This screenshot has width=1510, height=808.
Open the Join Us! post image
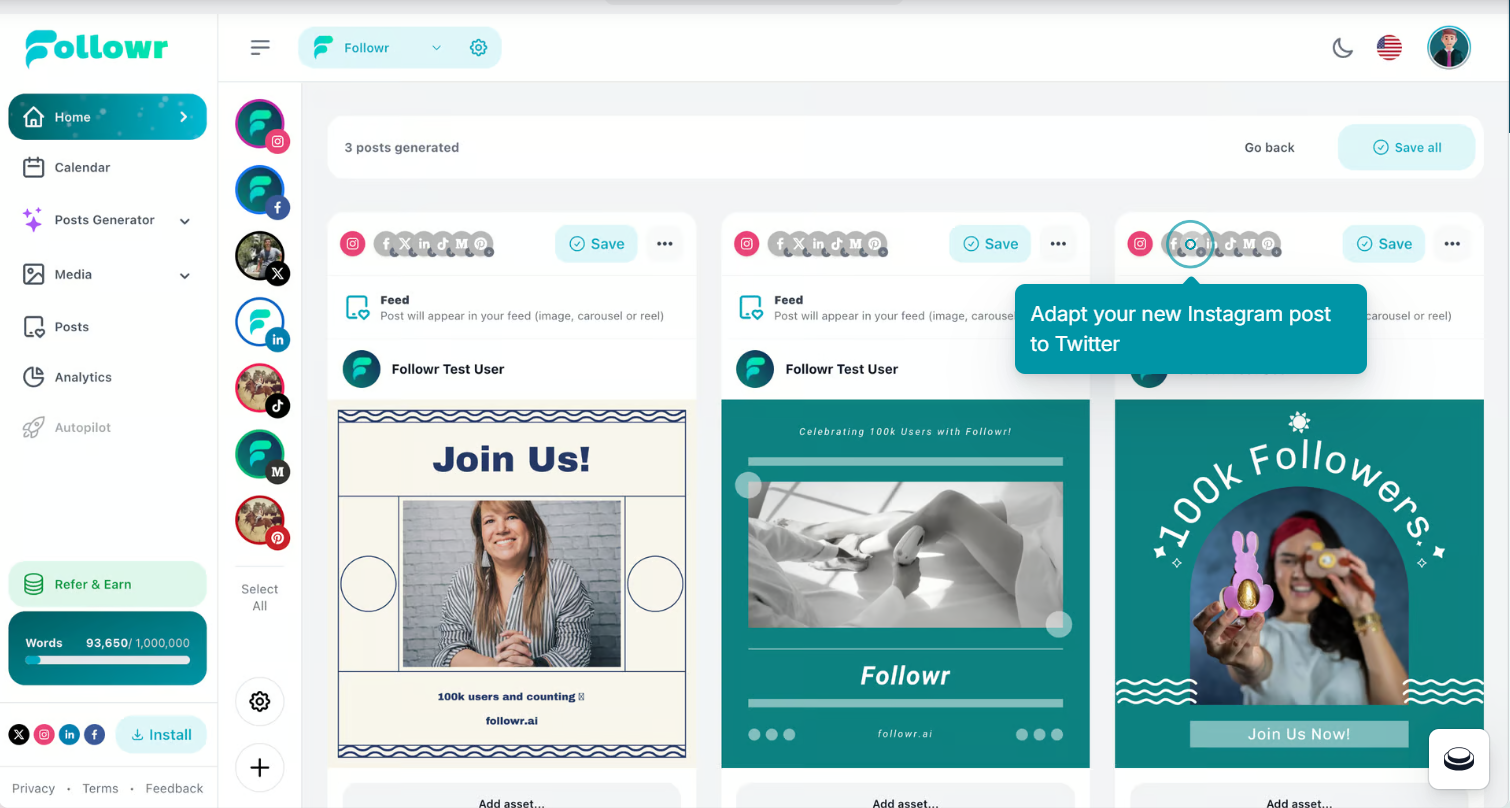pyautogui.click(x=512, y=584)
